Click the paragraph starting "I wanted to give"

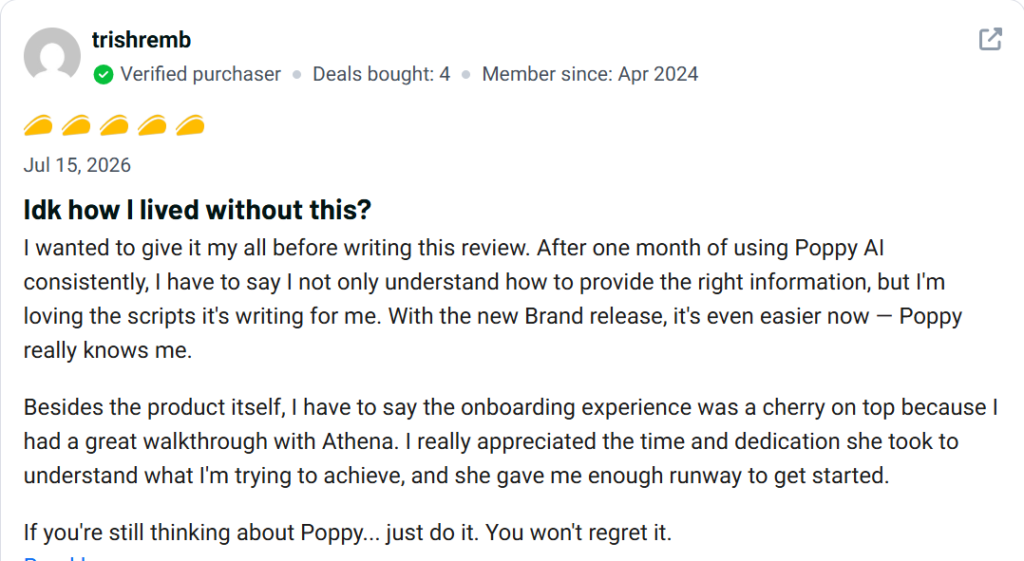(x=493, y=299)
